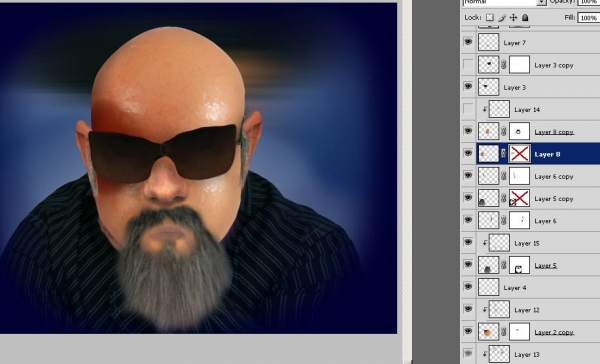Toggle visibility of selected Layer 8
Screen dimensions: 600x364
coord(468,153)
